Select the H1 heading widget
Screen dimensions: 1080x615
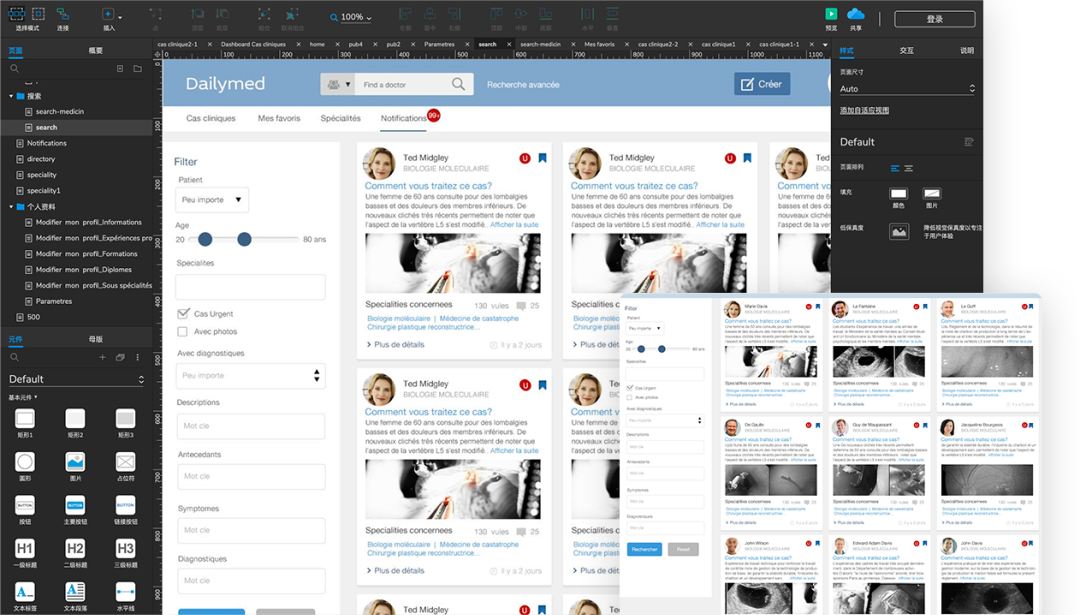point(25,548)
